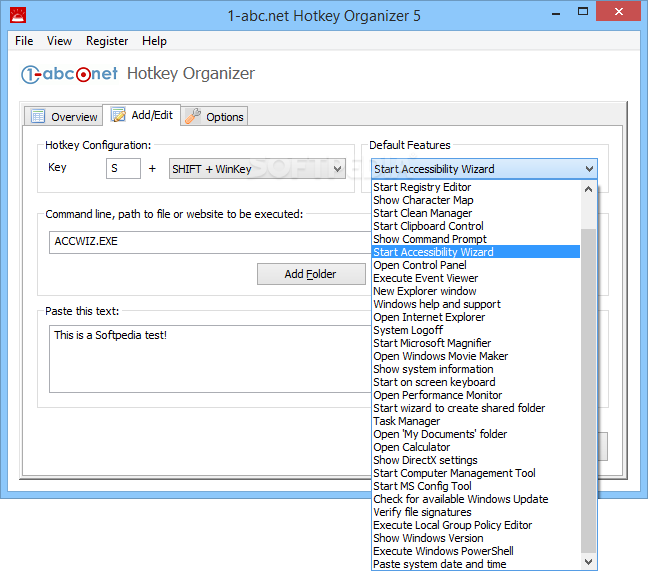The image size is (648, 571).
Task: Click the Options tab wrench icon
Action: coord(193,116)
